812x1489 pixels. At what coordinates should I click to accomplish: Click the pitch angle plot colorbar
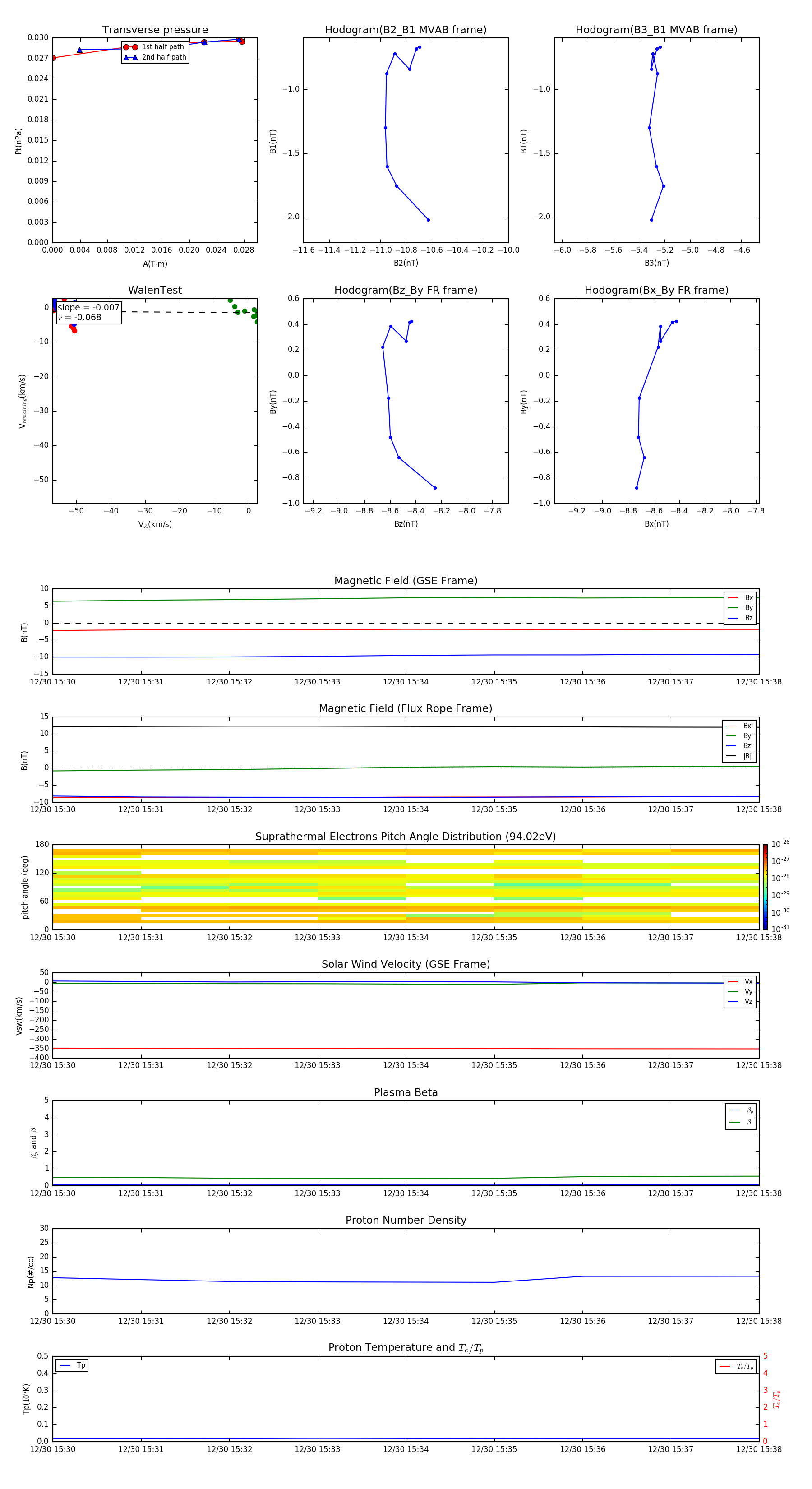click(765, 887)
